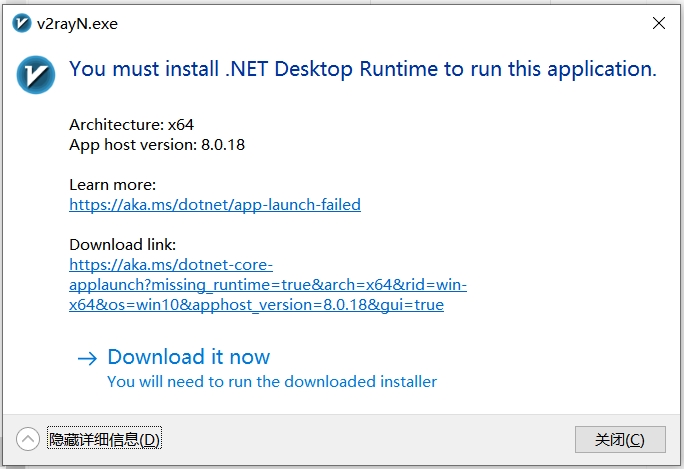
Task: Click the App host version: 8.0.18 line
Action: coord(157,145)
